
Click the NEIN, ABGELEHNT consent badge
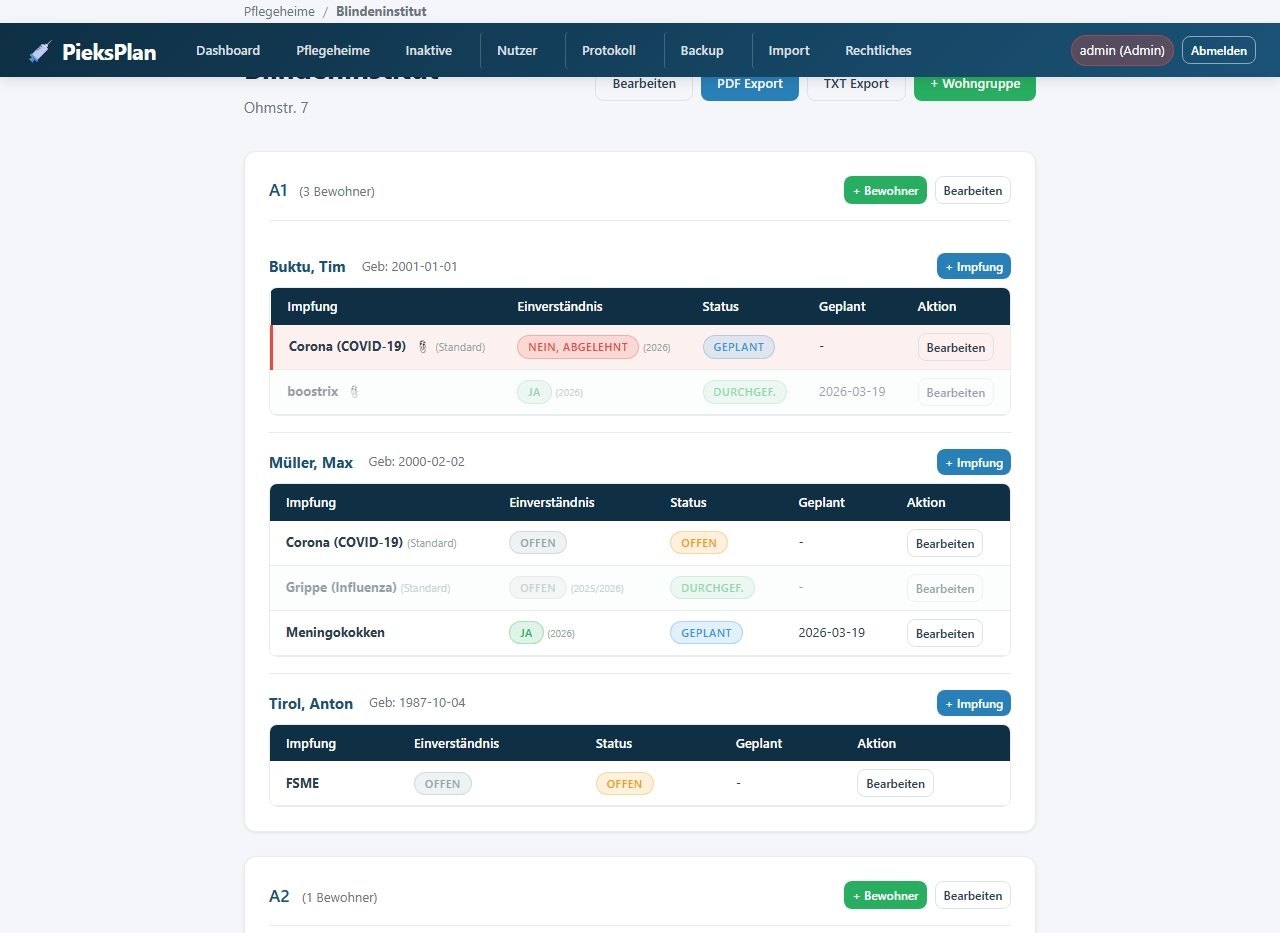pyautogui.click(x=577, y=347)
